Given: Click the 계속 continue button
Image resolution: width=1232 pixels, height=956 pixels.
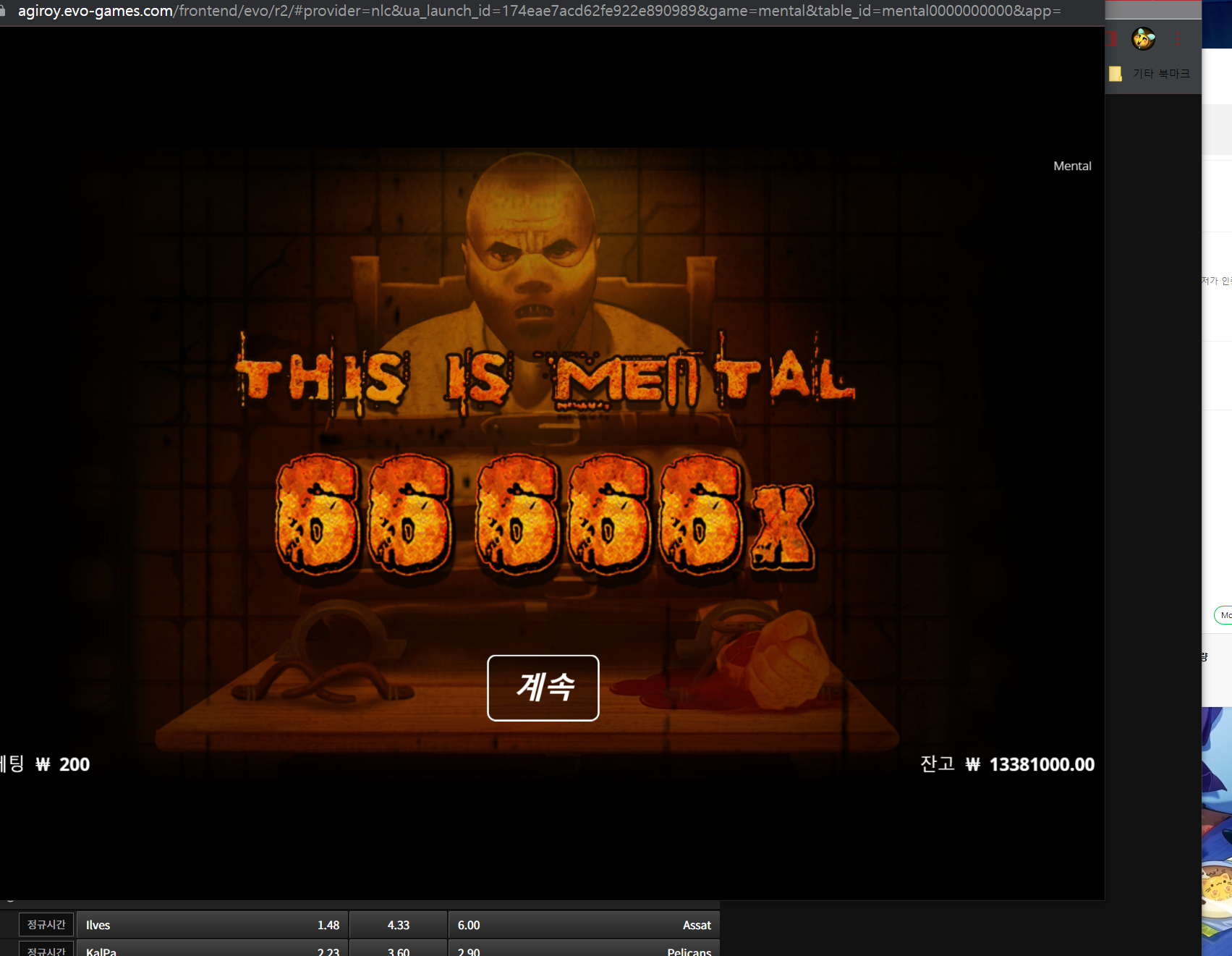Looking at the screenshot, I should pyautogui.click(x=543, y=688).
